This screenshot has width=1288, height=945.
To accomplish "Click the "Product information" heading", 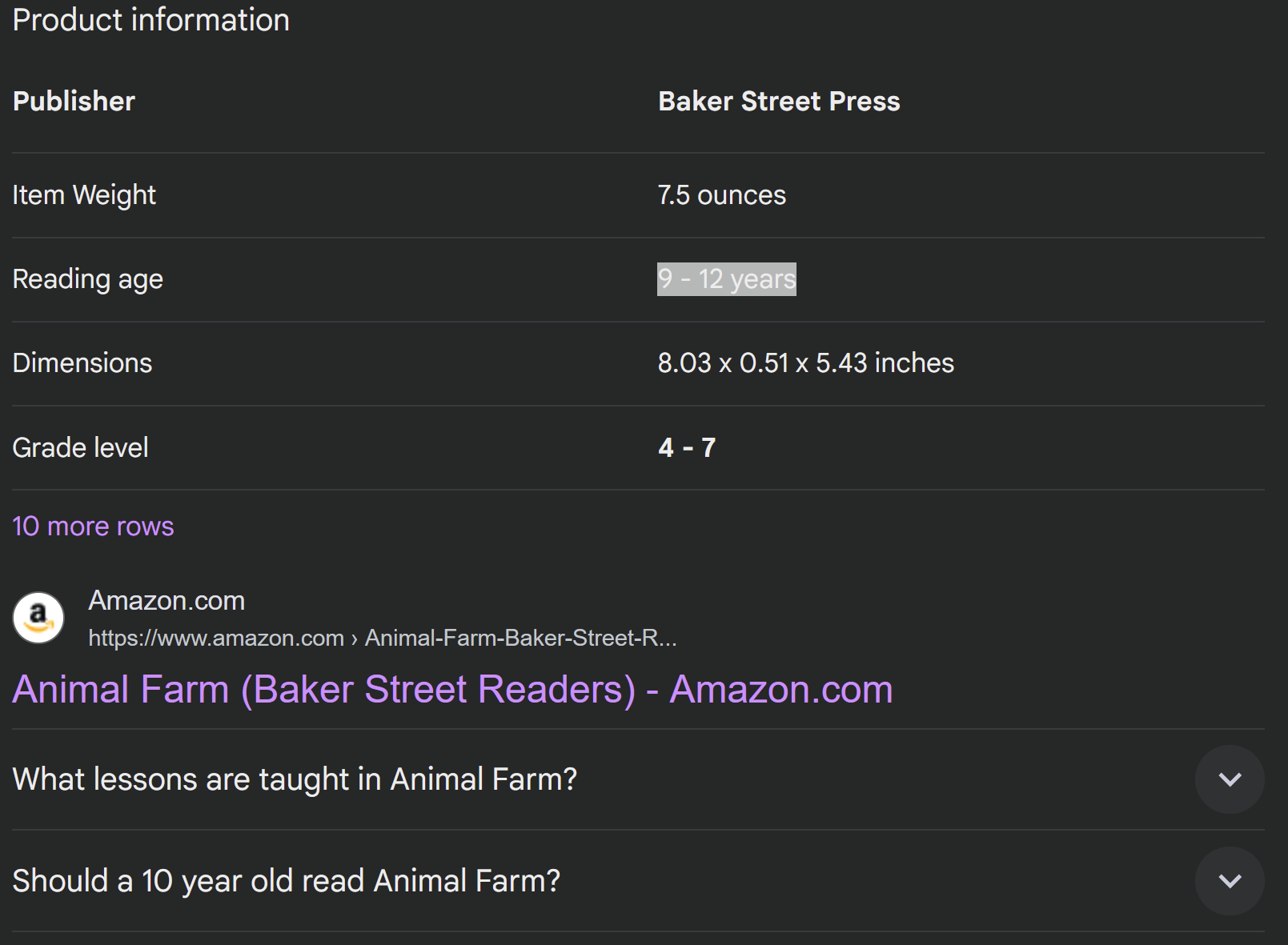I will click(x=151, y=20).
